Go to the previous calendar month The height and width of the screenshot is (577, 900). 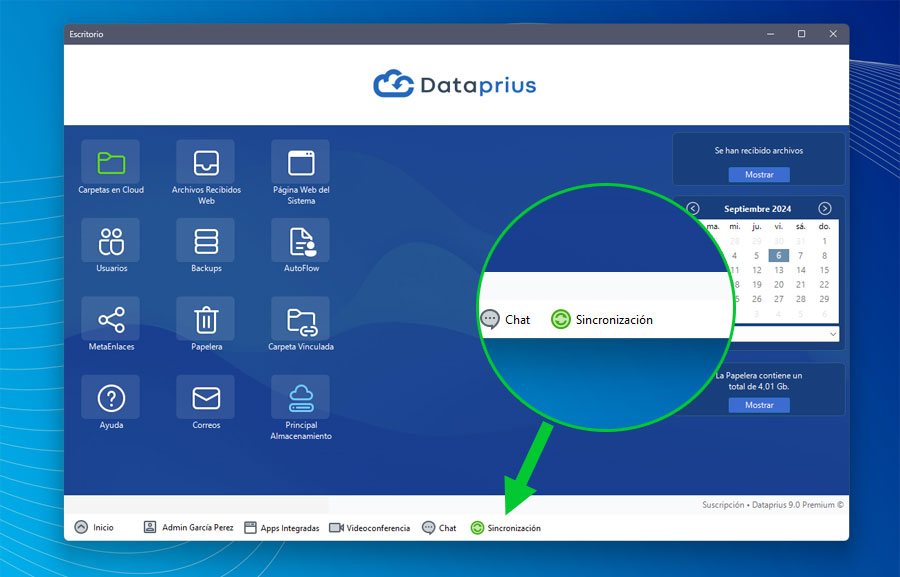(x=693, y=208)
